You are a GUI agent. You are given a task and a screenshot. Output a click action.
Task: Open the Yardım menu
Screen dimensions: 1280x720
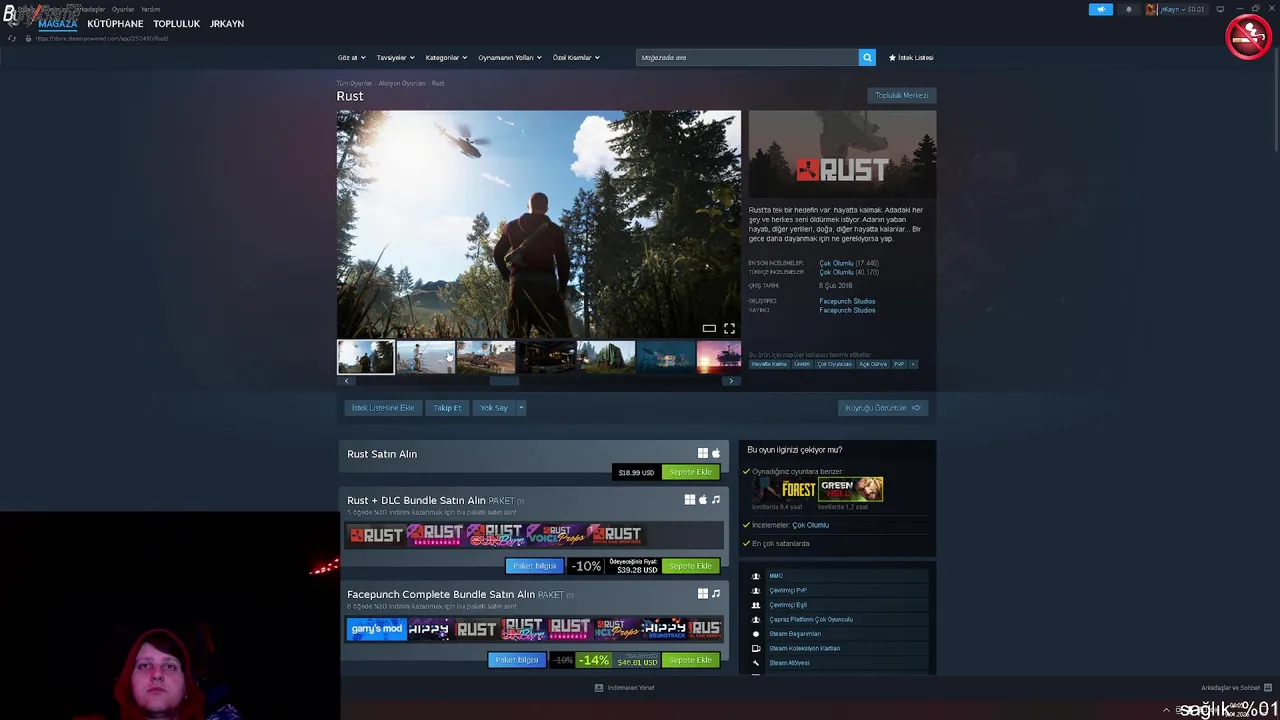150,9
